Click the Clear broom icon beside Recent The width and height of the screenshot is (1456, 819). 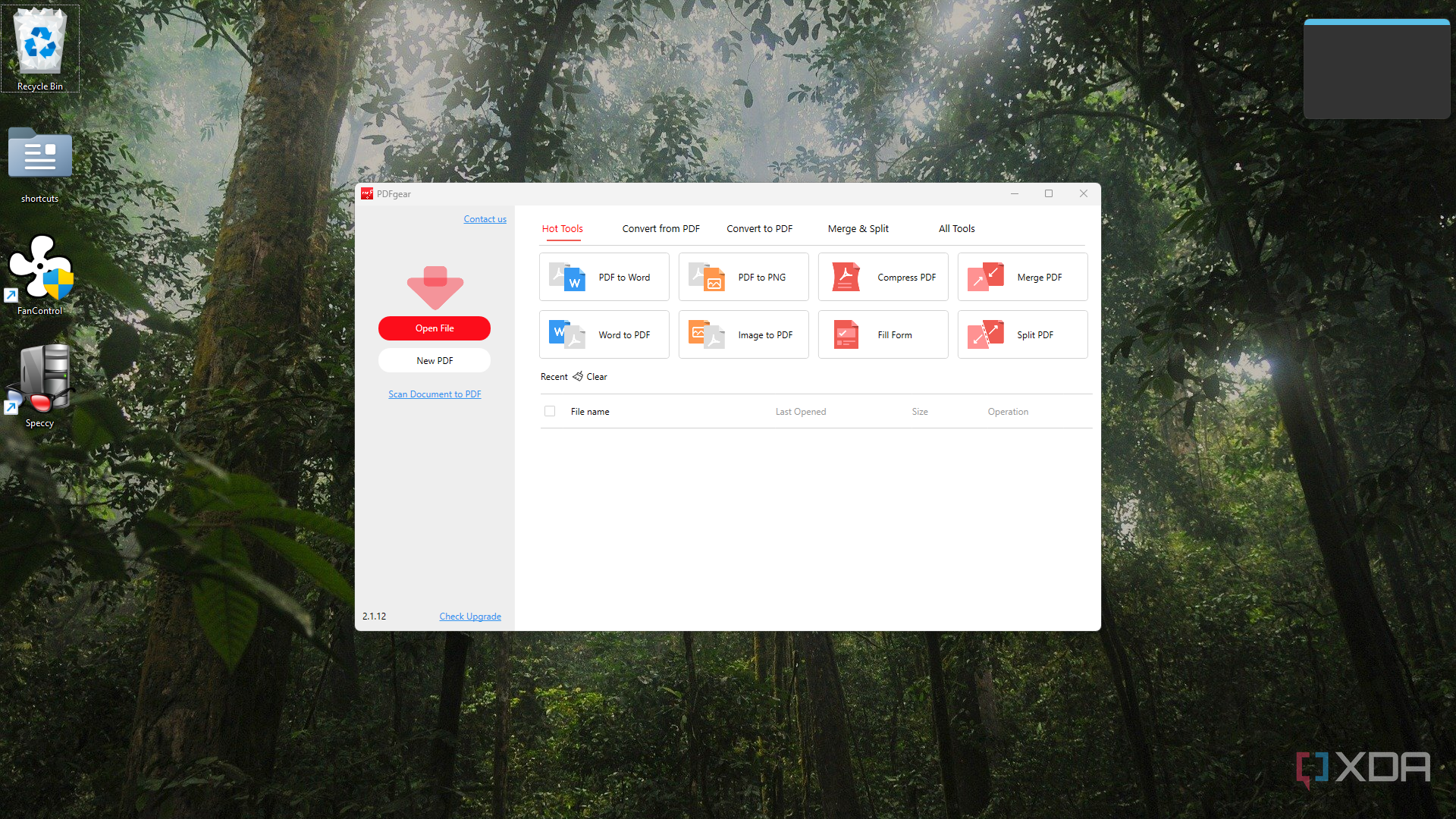coord(578,376)
